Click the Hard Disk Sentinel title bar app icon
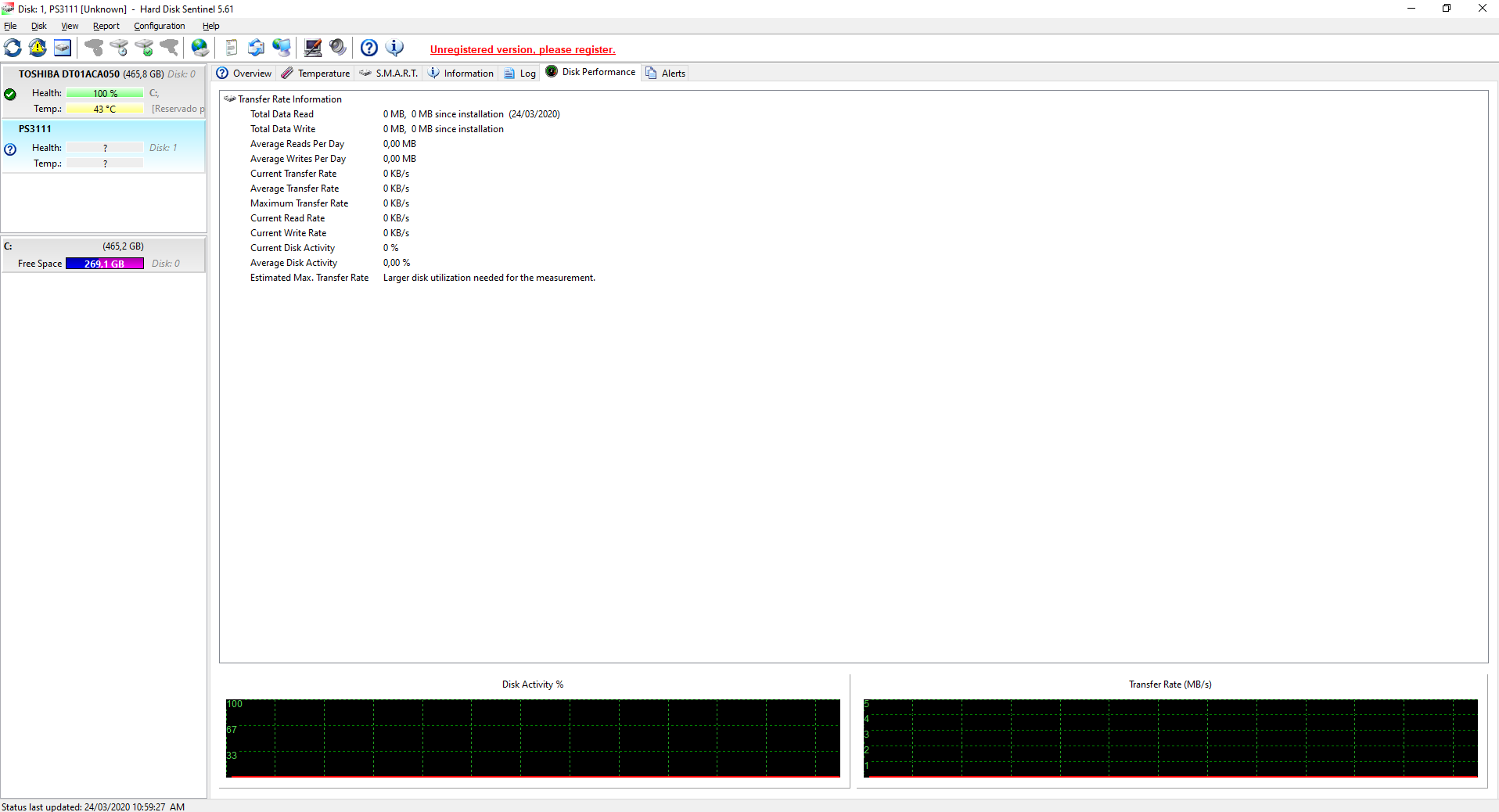1499x812 pixels. pyautogui.click(x=8, y=9)
